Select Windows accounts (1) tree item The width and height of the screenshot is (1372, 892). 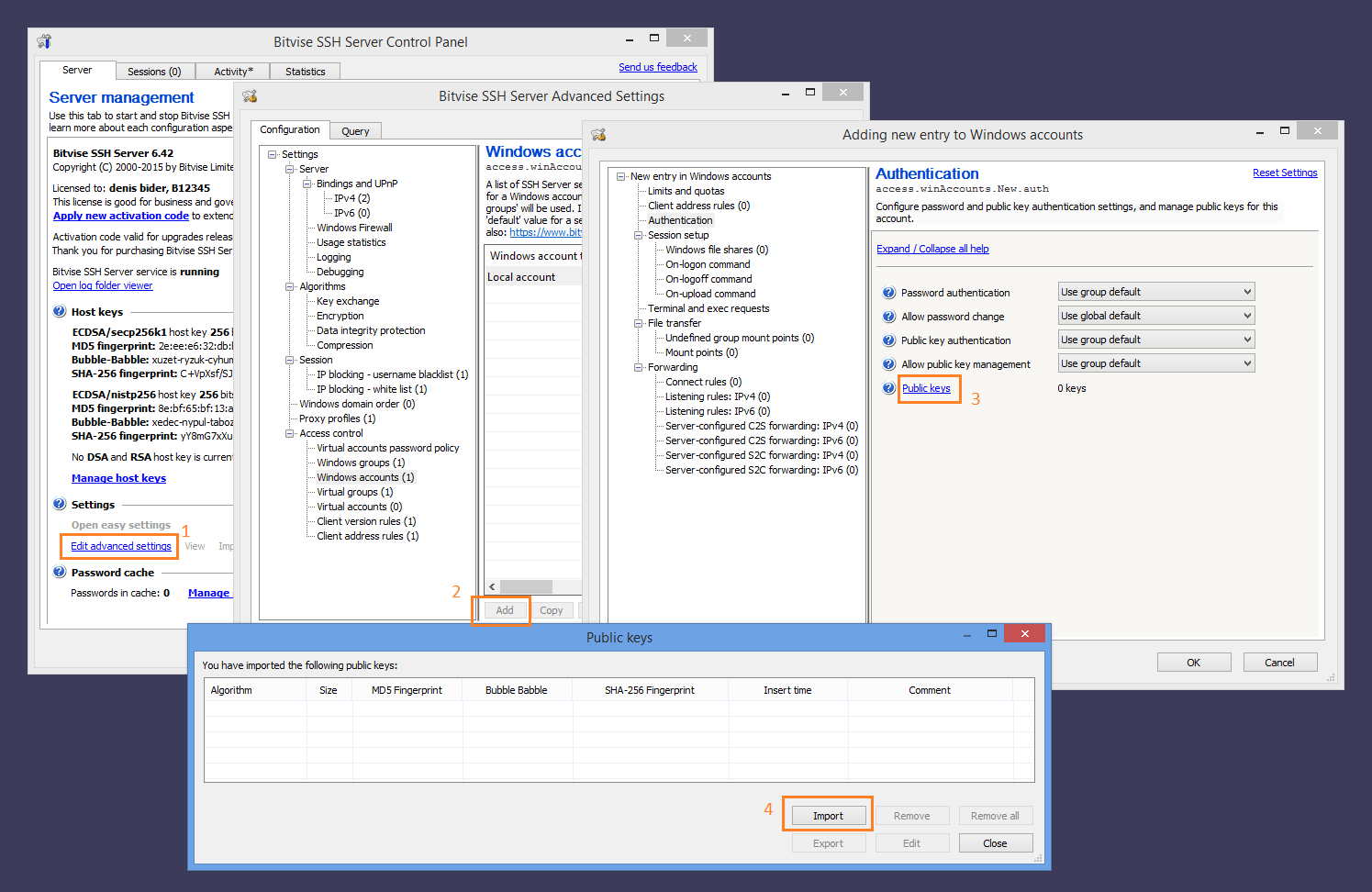(365, 477)
